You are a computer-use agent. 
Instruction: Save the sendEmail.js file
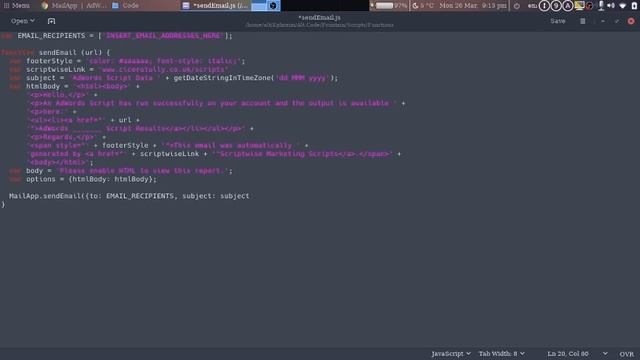tap(558, 21)
